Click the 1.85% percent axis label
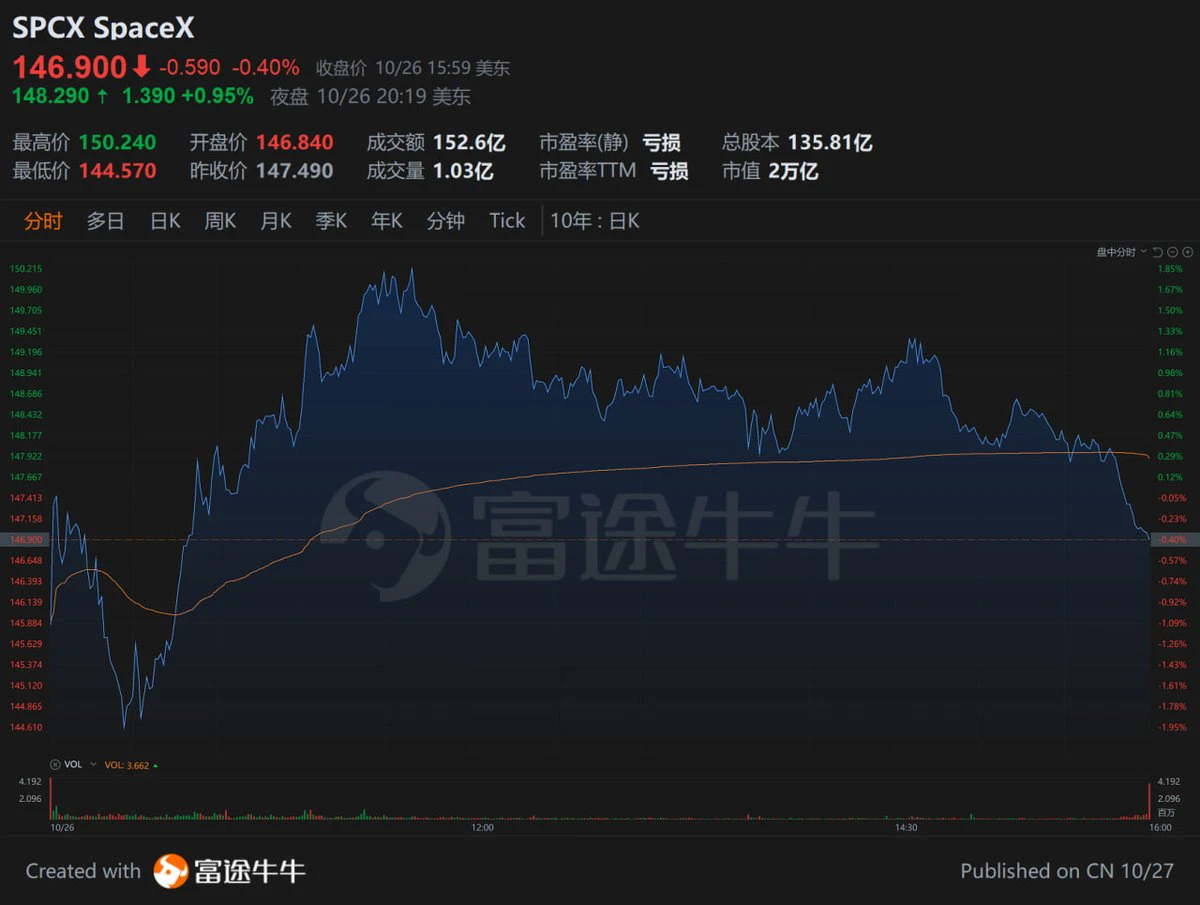1200x905 pixels. 1169,268
